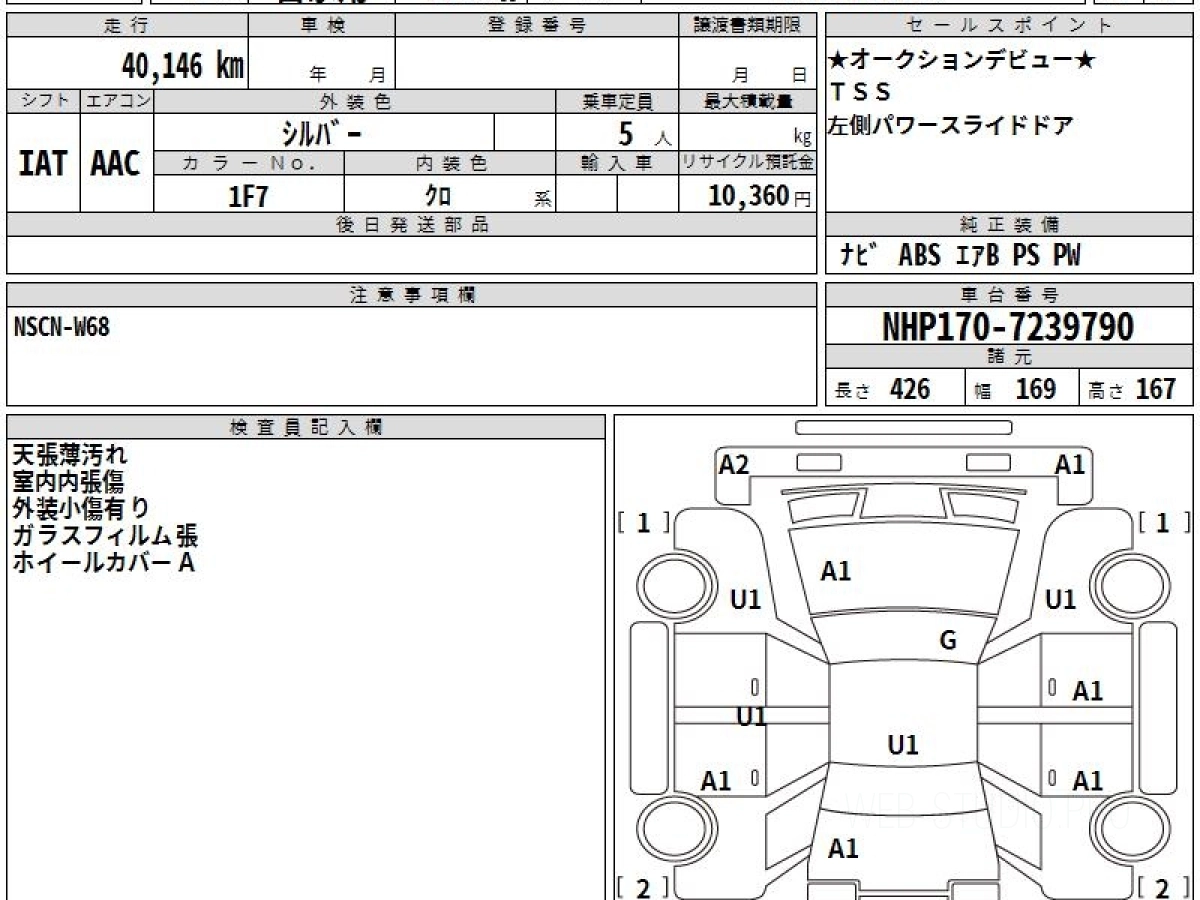
Task: Click the 諸元 specifications header
Action: (1010, 357)
